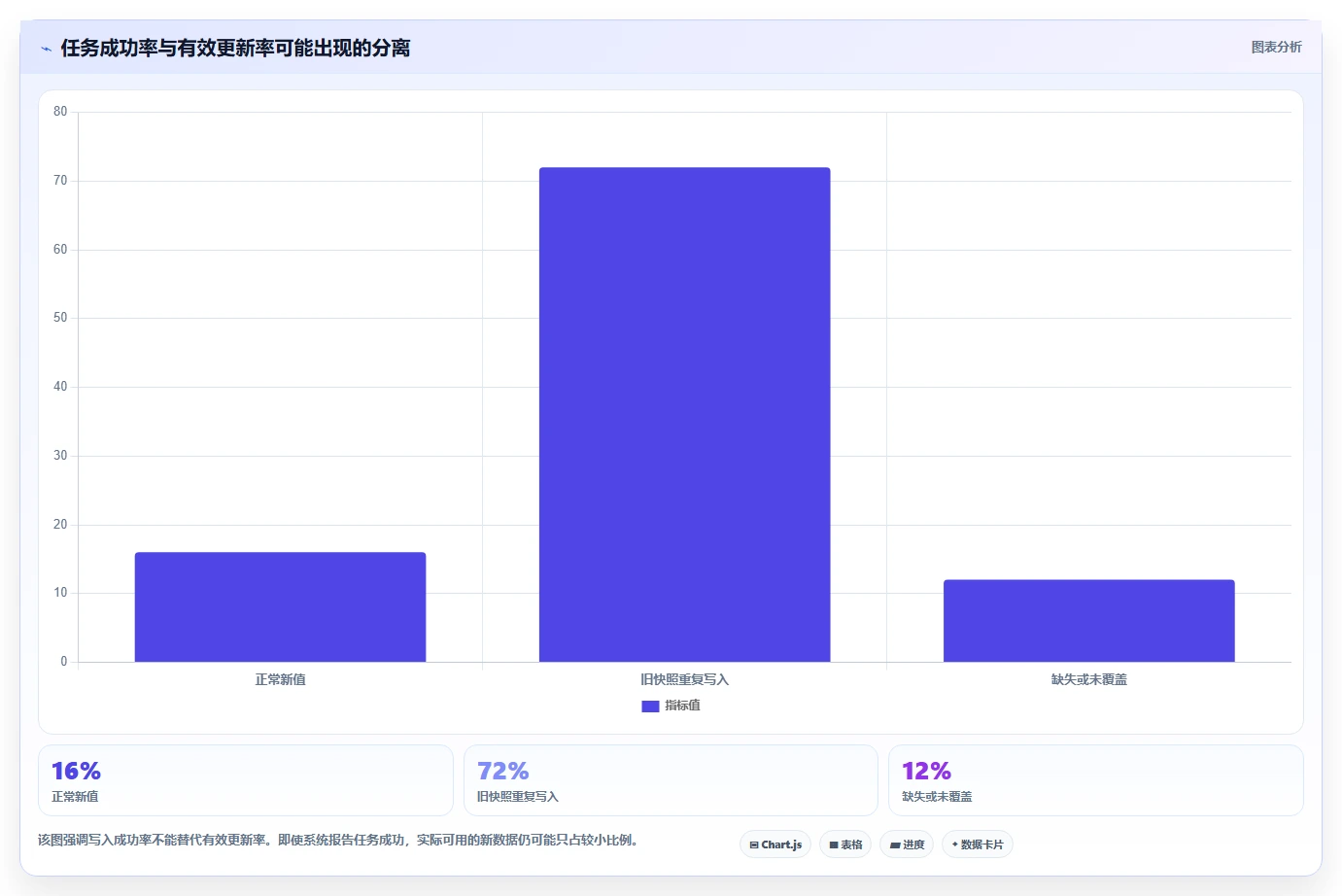Click the y-axis value 30
Screen dimensions: 1342x896
60,456
